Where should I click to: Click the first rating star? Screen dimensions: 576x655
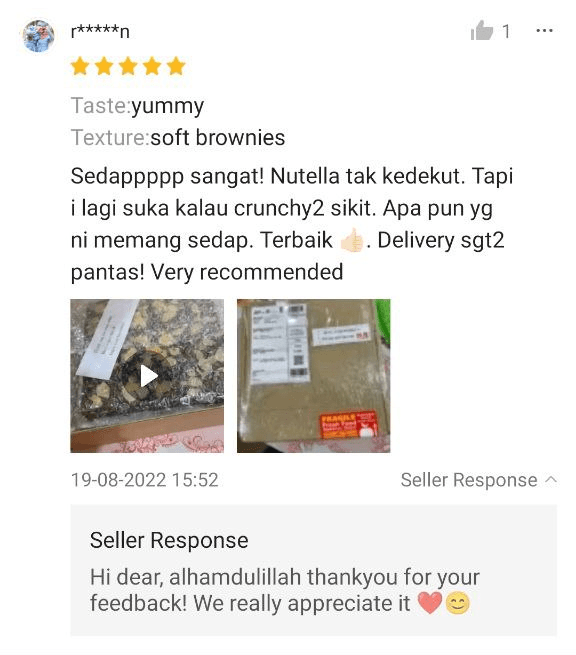(80, 66)
